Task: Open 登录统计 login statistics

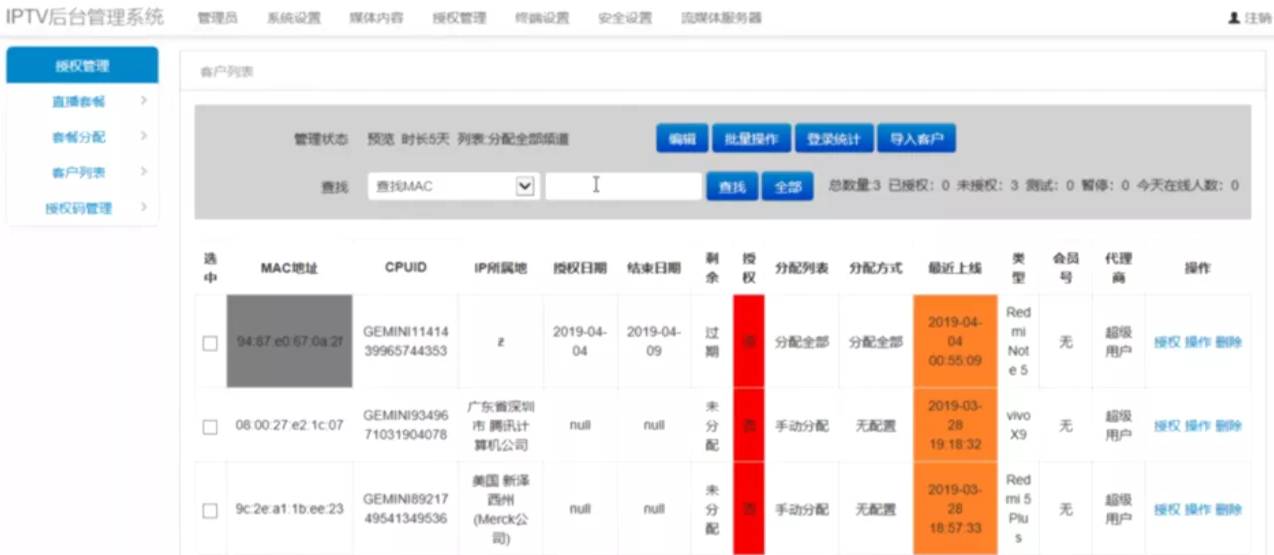Action: point(834,139)
